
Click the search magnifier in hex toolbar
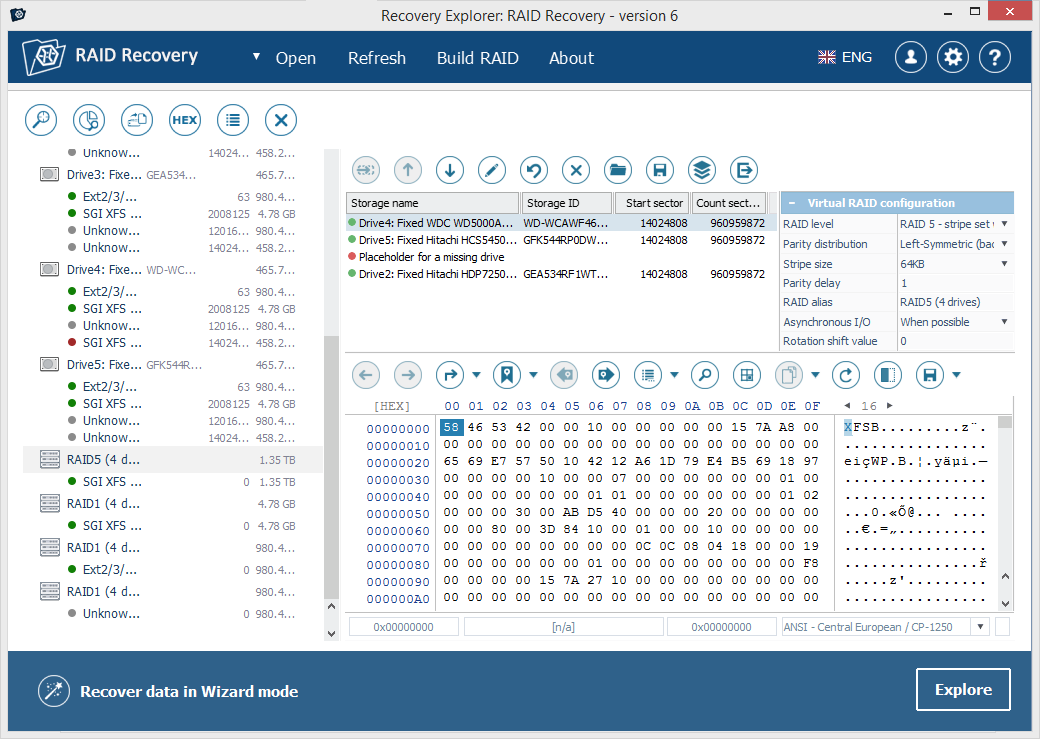(704, 375)
